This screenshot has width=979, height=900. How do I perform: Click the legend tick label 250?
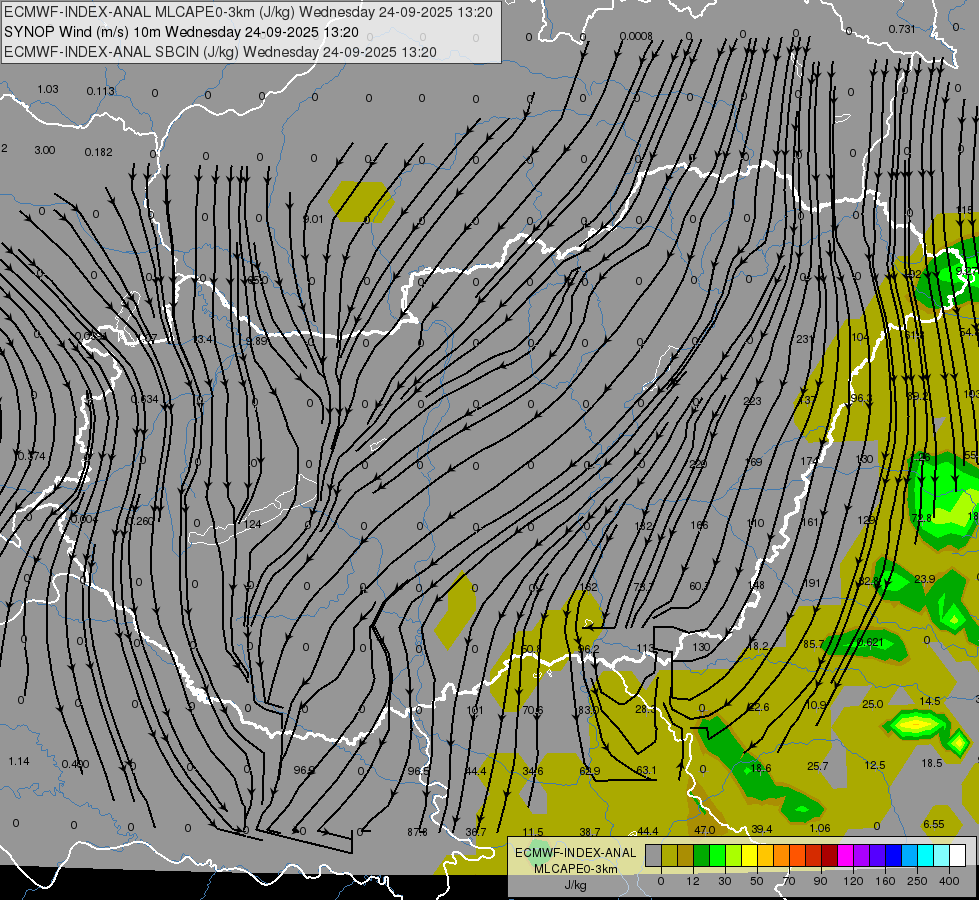click(917, 881)
